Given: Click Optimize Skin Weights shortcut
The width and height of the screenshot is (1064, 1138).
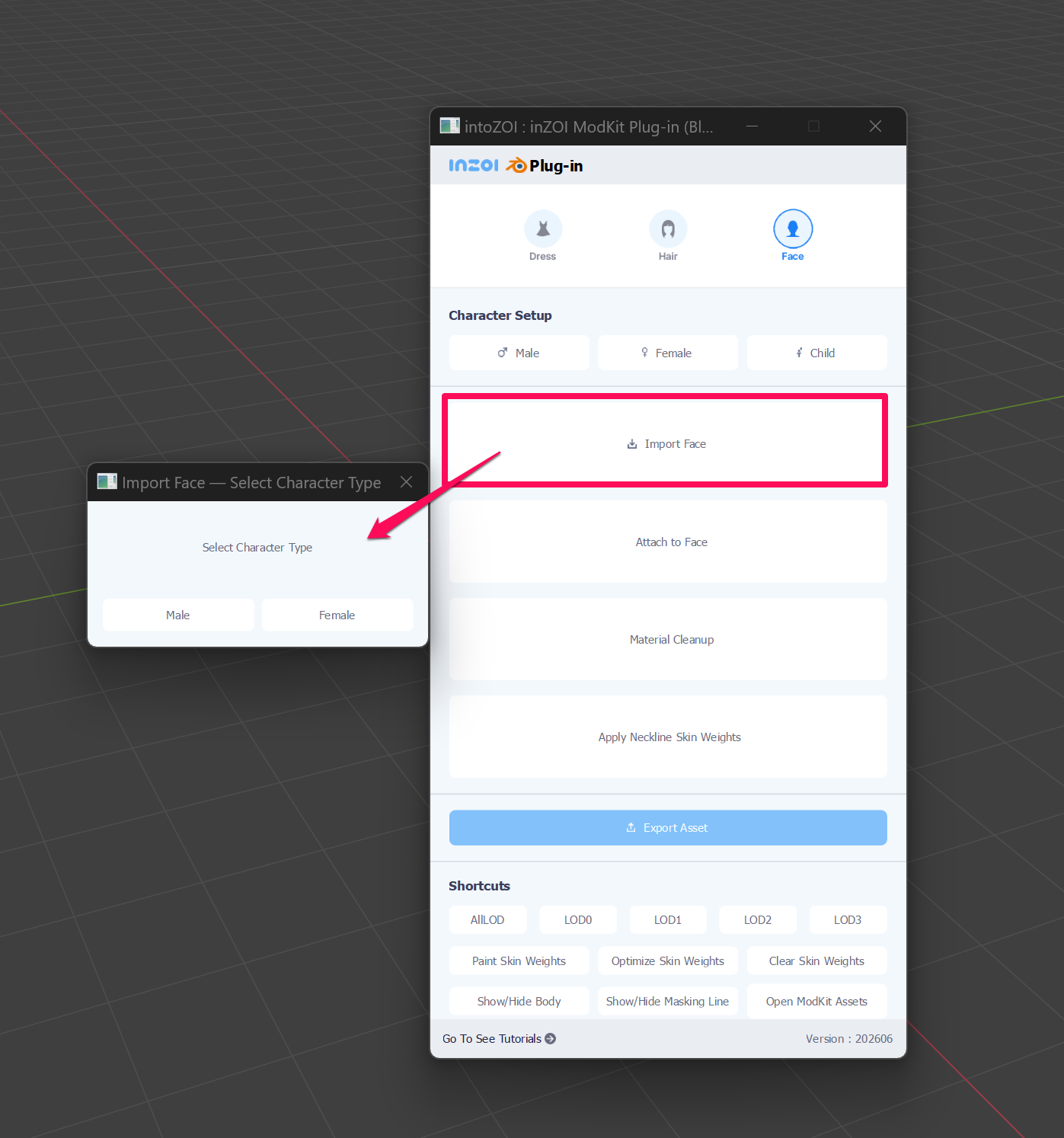Looking at the screenshot, I should click(x=668, y=961).
